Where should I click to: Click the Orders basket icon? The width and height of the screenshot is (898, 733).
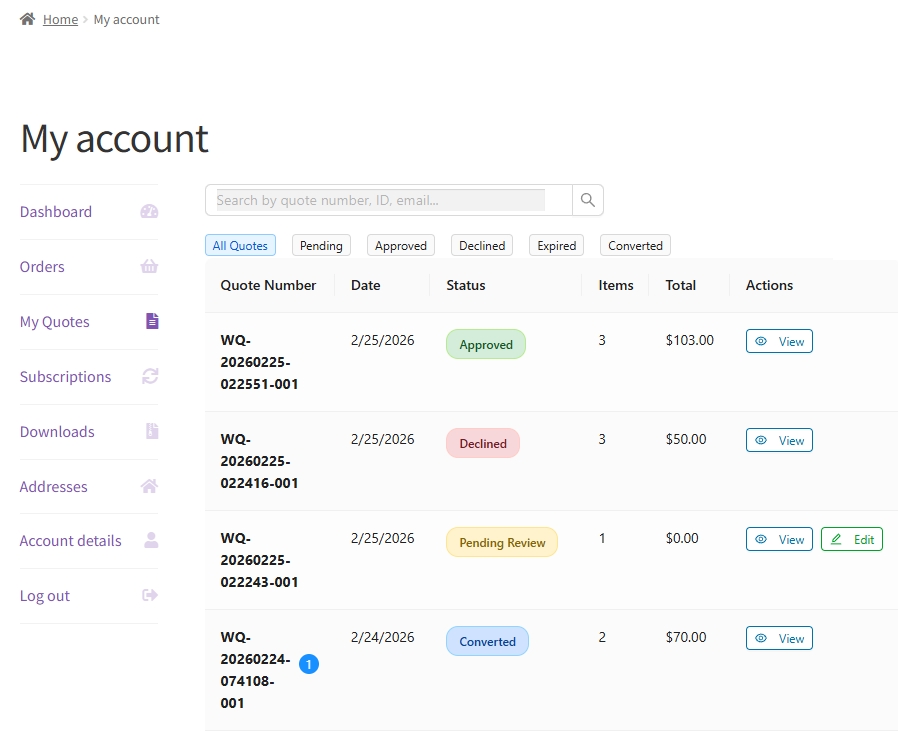[149, 267]
